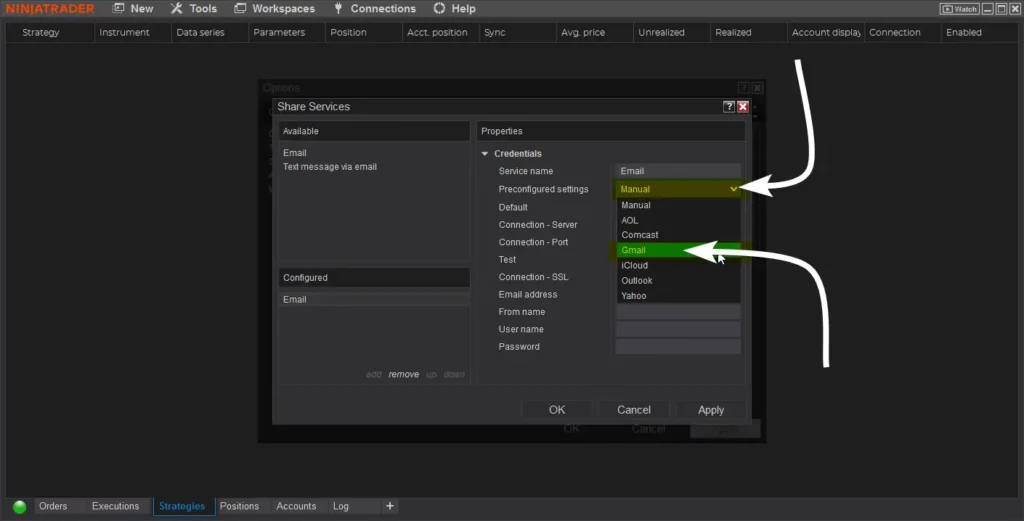Open the Workspaces menu
The height and width of the screenshot is (521, 1024).
point(274,8)
